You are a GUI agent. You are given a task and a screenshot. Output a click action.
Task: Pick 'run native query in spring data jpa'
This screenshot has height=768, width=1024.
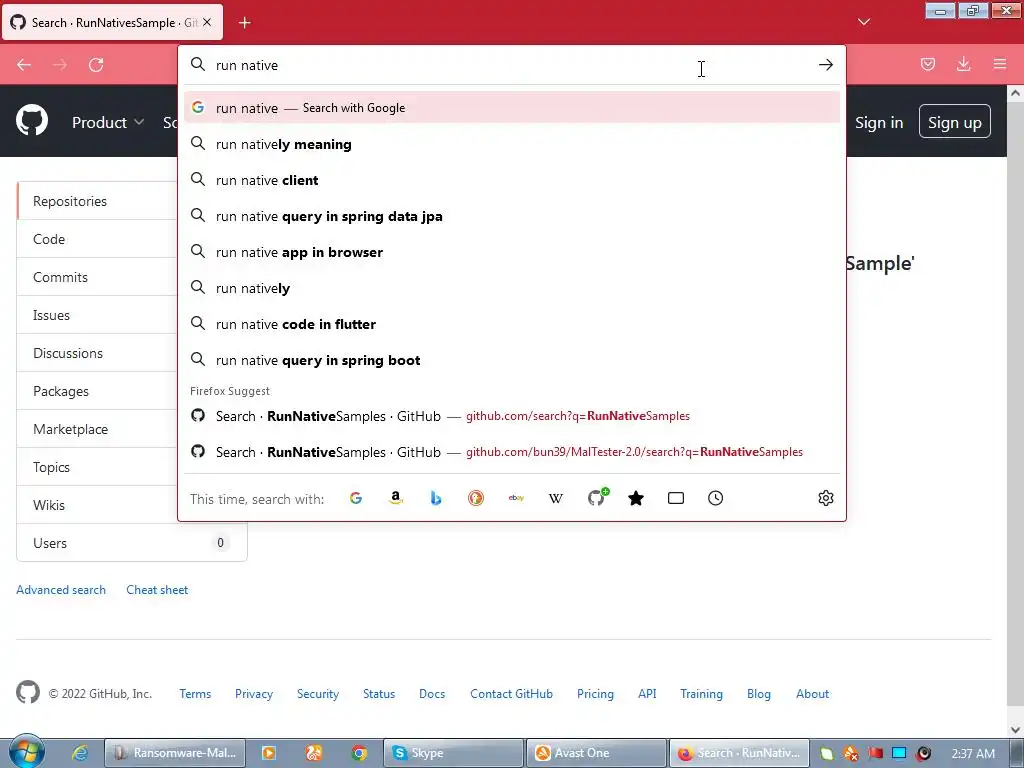click(x=512, y=216)
